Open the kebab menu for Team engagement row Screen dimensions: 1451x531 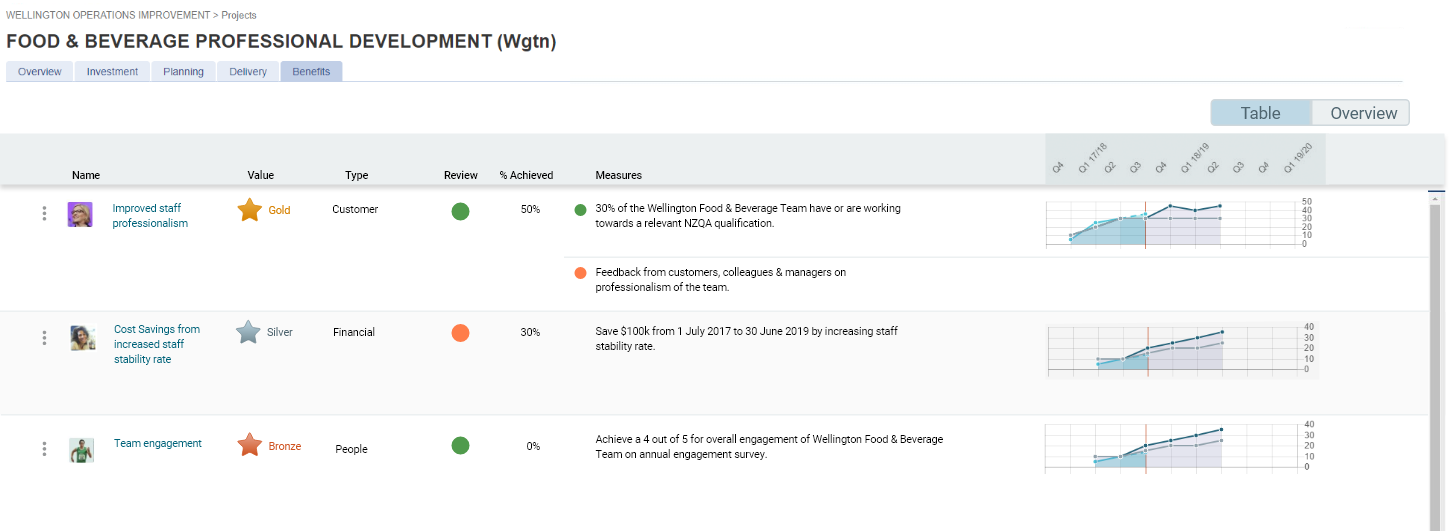(44, 449)
